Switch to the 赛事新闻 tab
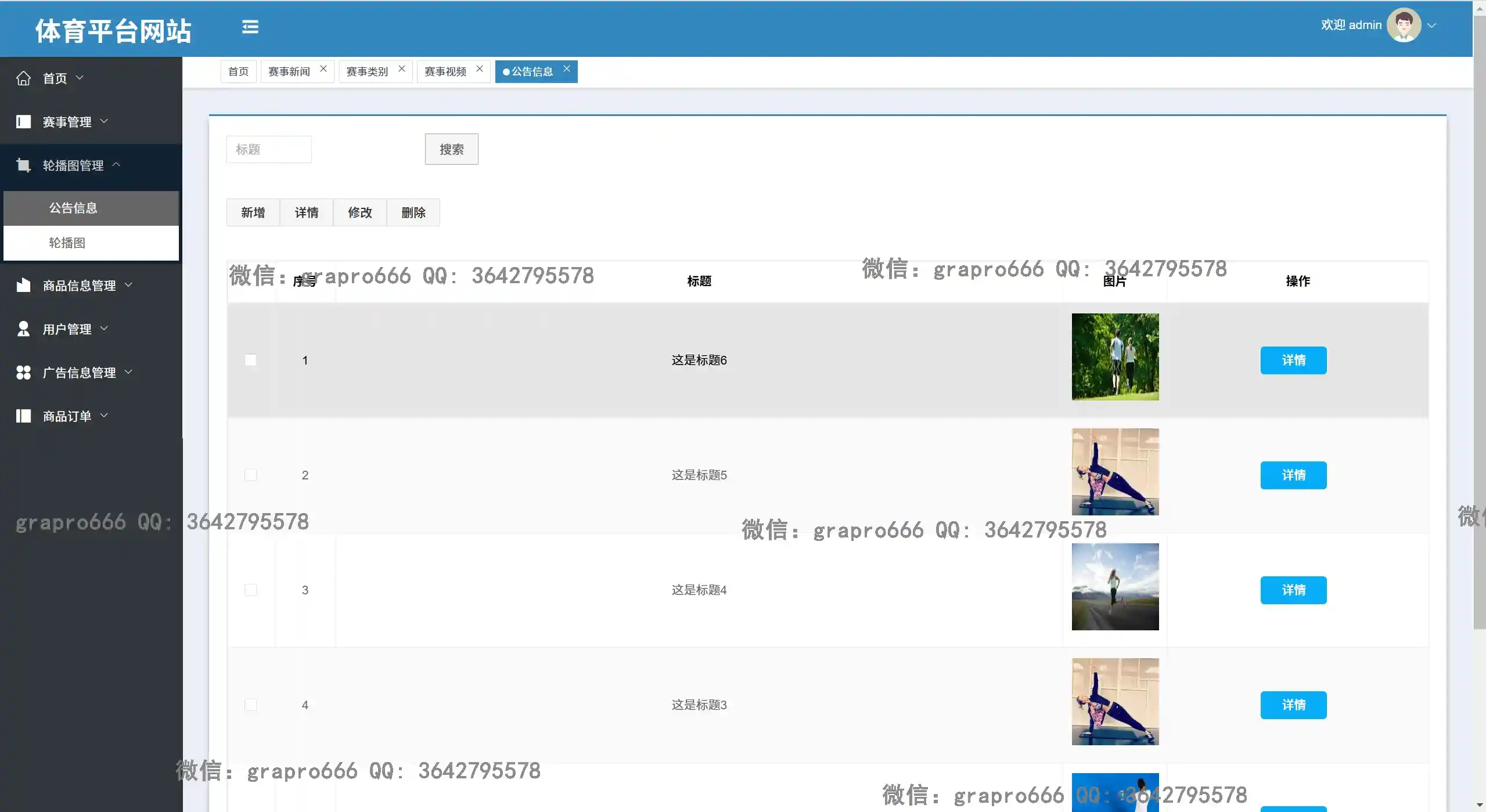1486x812 pixels. click(x=289, y=71)
